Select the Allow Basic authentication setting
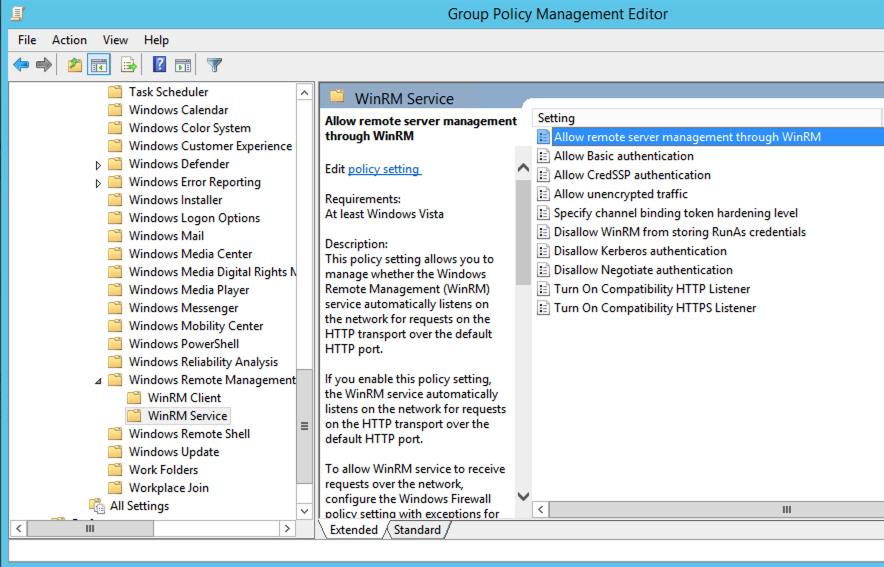The width and height of the screenshot is (884, 567). [623, 156]
